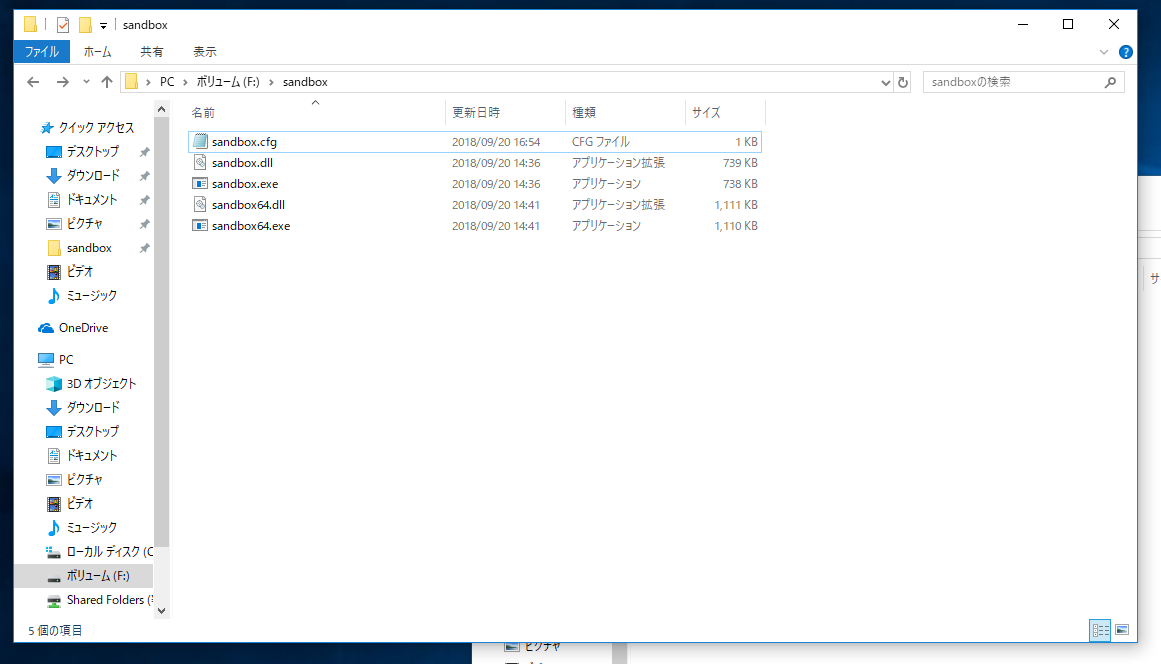The width and height of the screenshot is (1161, 664).
Task: Open Shared Folders network drive
Action: click(x=110, y=600)
